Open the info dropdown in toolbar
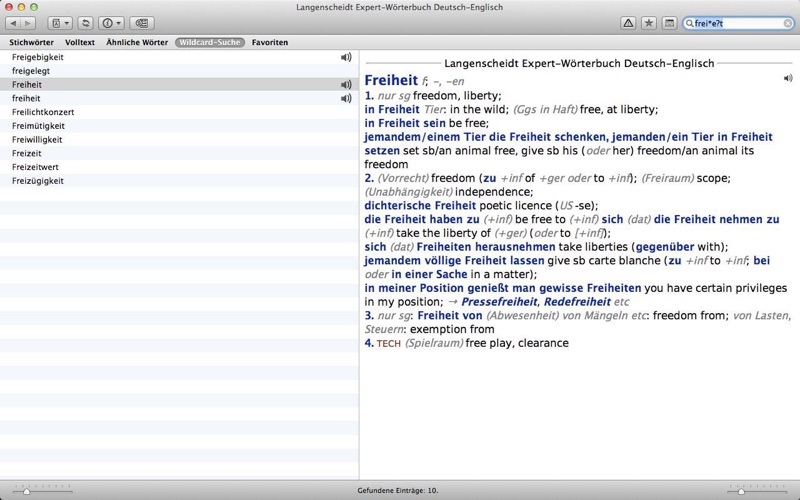 pyautogui.click(x=112, y=23)
